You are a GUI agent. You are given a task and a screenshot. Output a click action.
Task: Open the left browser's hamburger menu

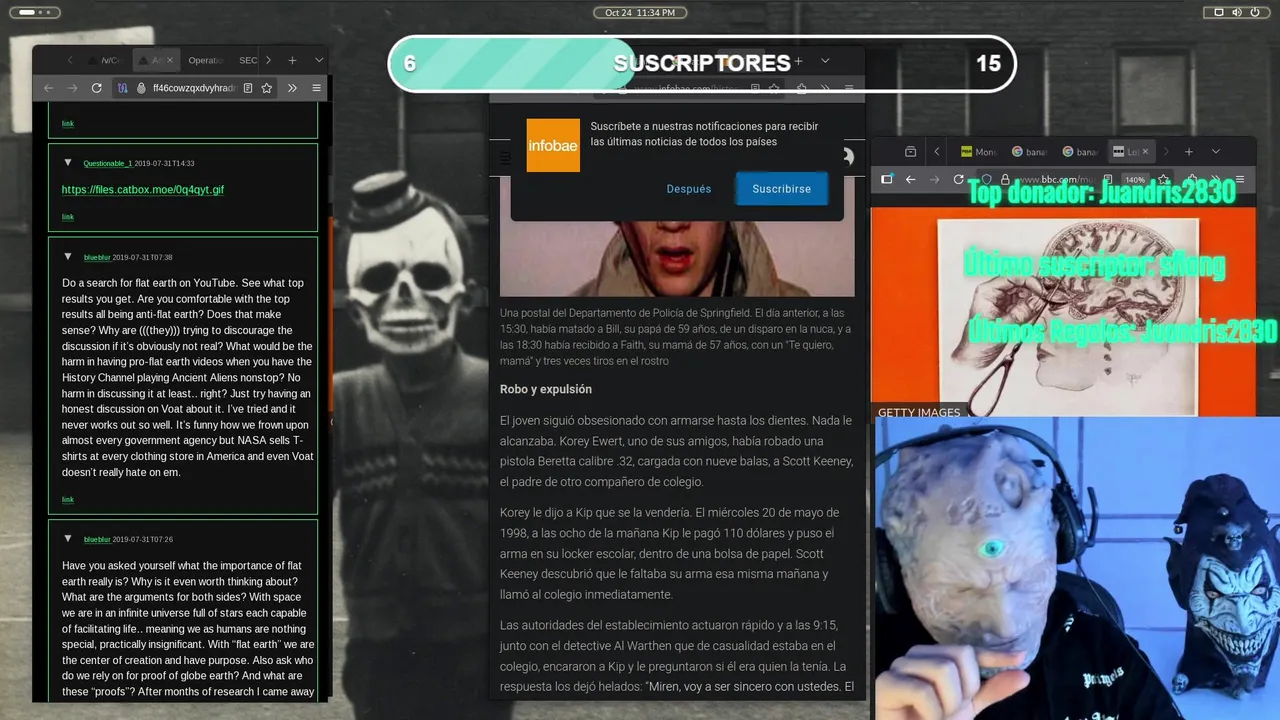click(316, 88)
